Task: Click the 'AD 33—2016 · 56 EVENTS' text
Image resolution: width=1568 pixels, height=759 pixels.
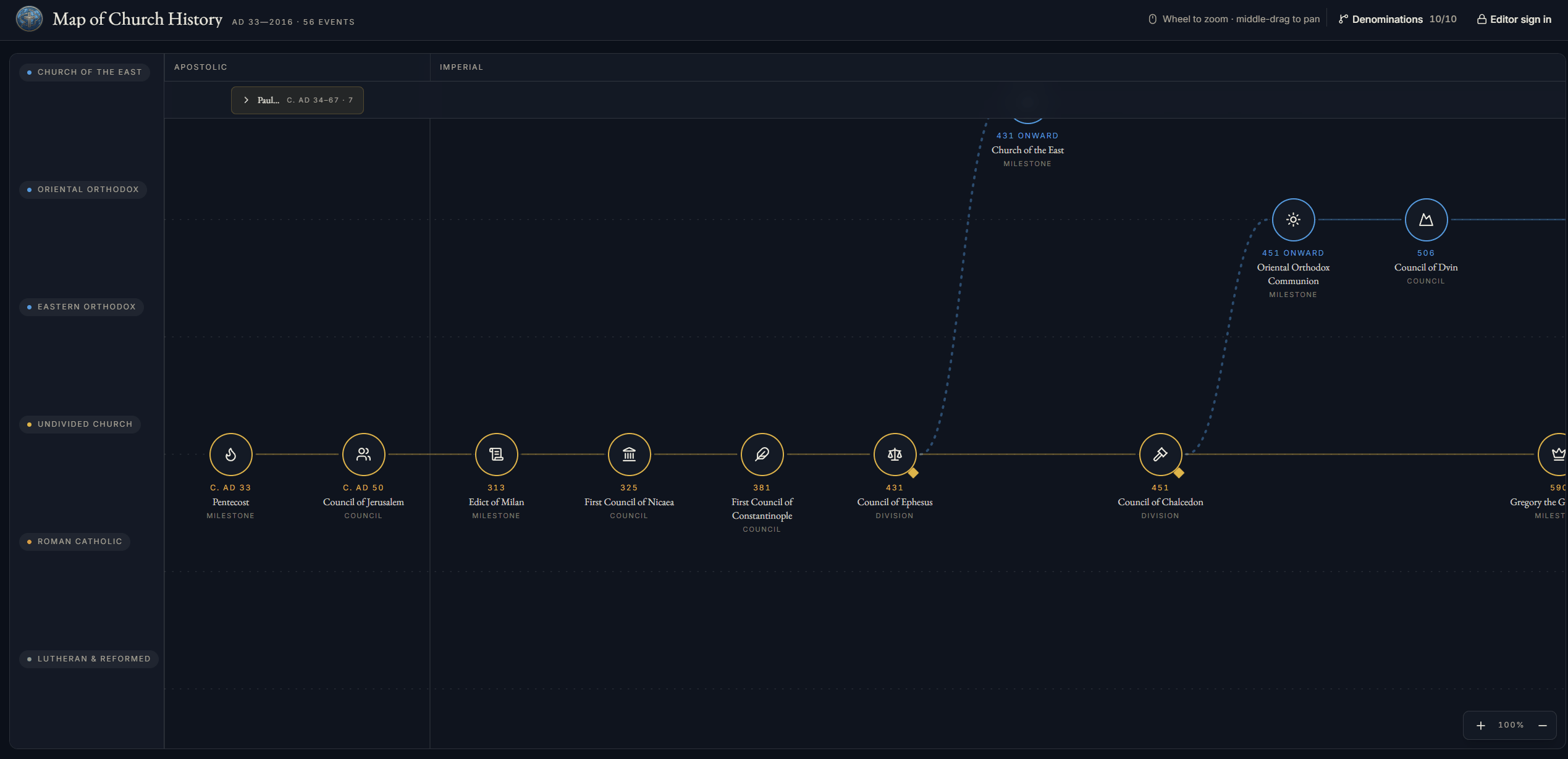Action: [293, 22]
